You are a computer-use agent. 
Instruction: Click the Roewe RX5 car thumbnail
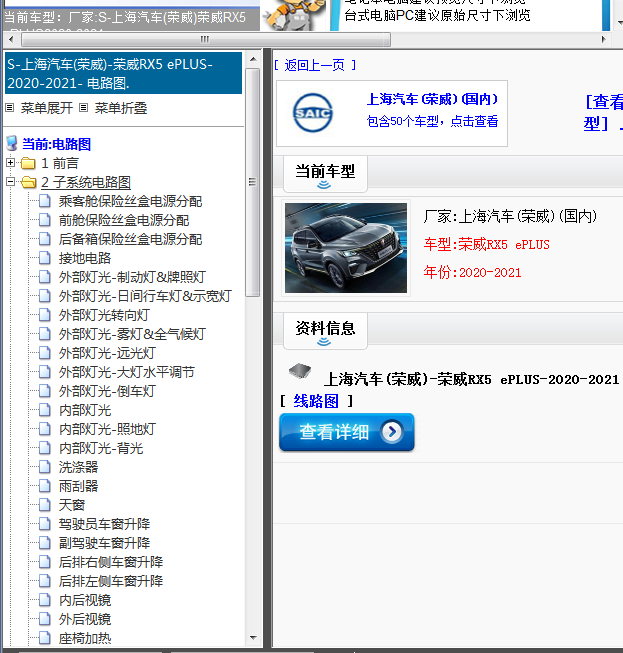pyautogui.click(x=346, y=248)
